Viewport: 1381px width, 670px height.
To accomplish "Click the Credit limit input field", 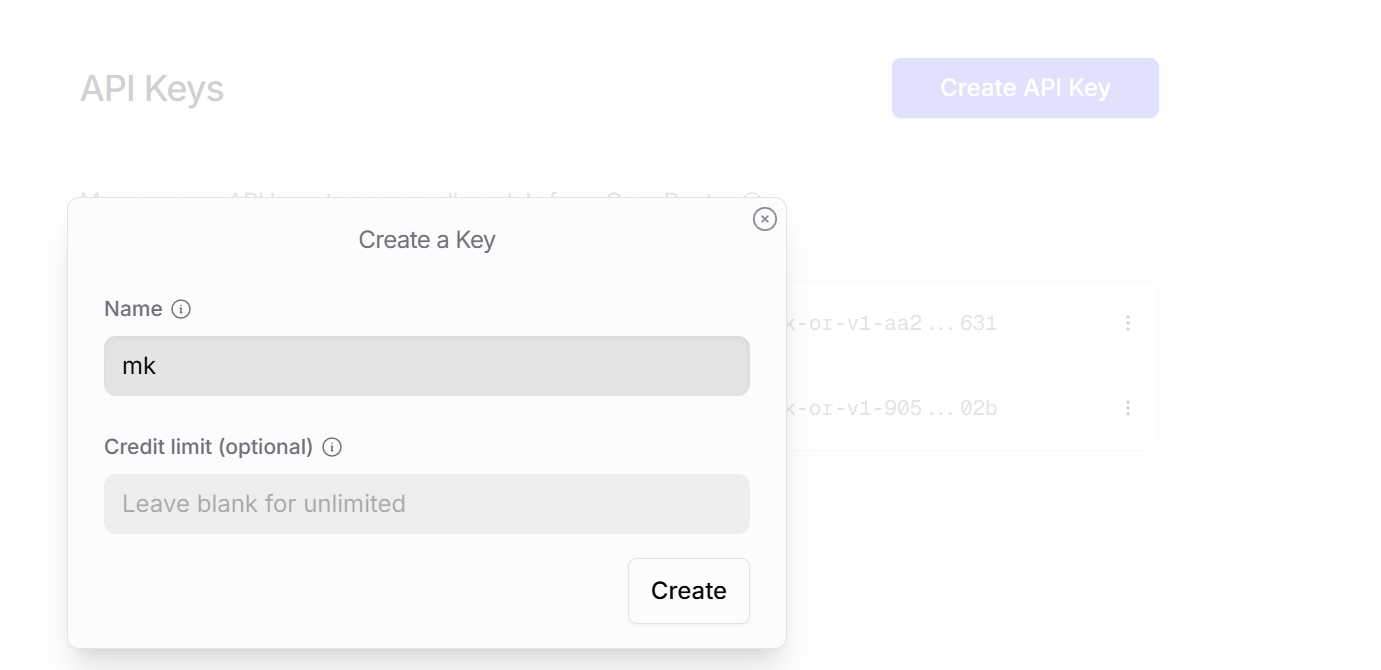I will 427,504.
